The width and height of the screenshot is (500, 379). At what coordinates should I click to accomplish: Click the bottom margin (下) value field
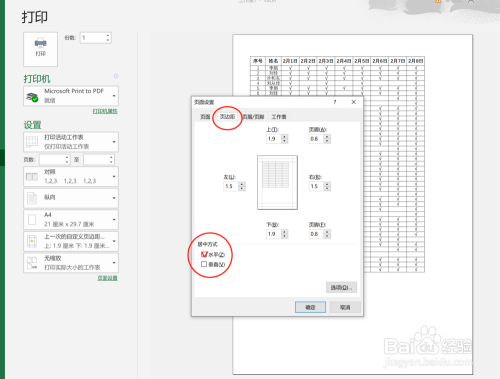[274, 234]
